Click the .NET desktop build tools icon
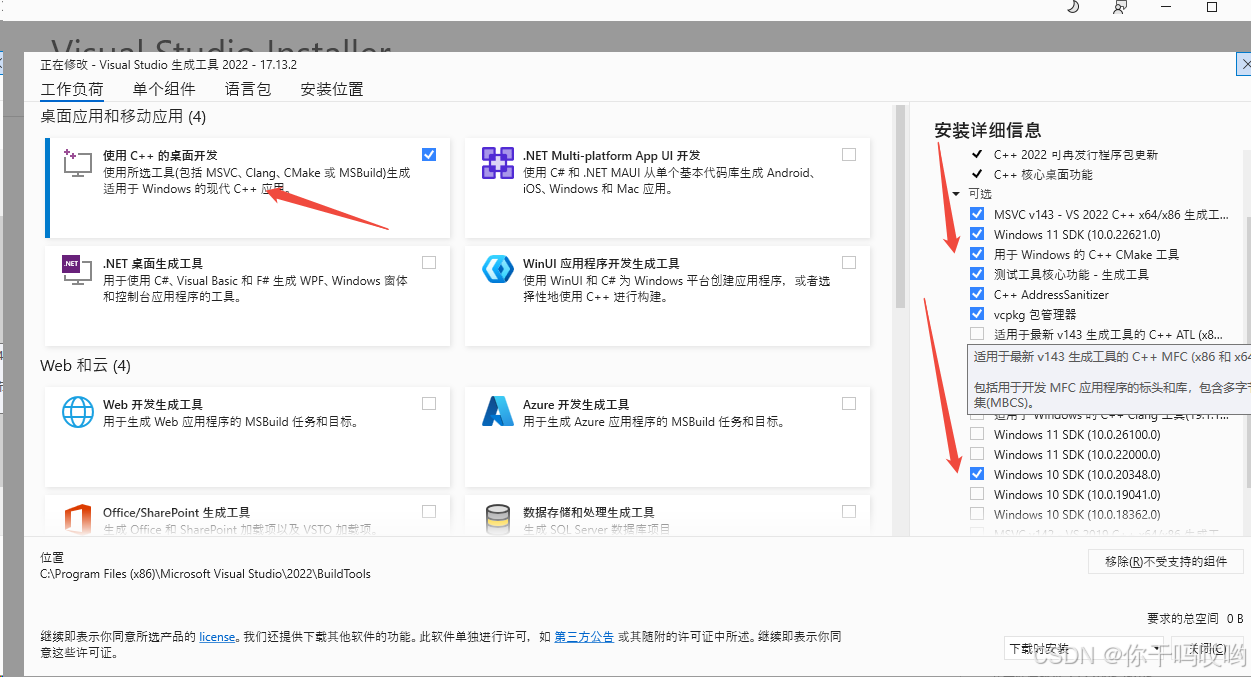Image resolution: width=1251 pixels, height=677 pixels. (x=78, y=270)
